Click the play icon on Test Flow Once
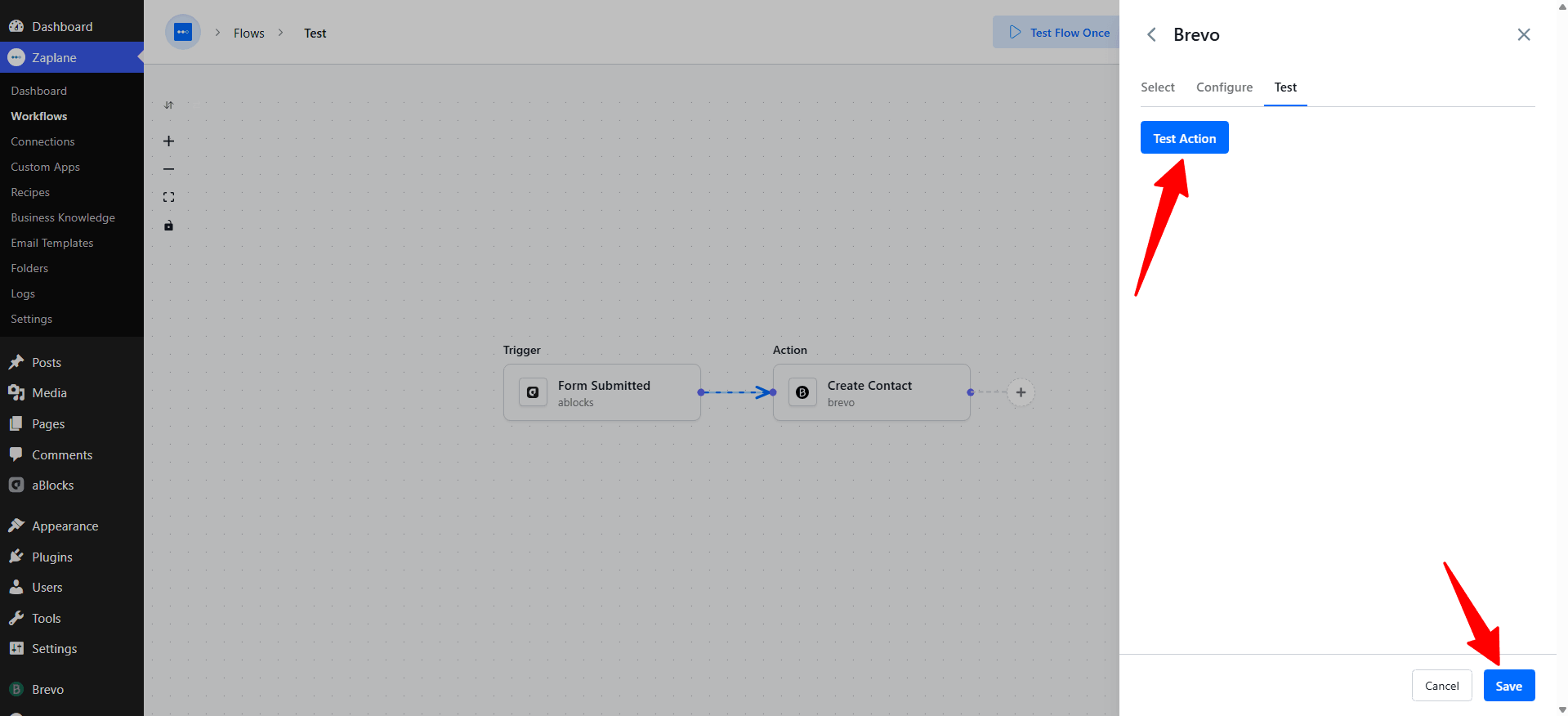Image resolution: width=1568 pixels, height=716 pixels. [x=1015, y=32]
